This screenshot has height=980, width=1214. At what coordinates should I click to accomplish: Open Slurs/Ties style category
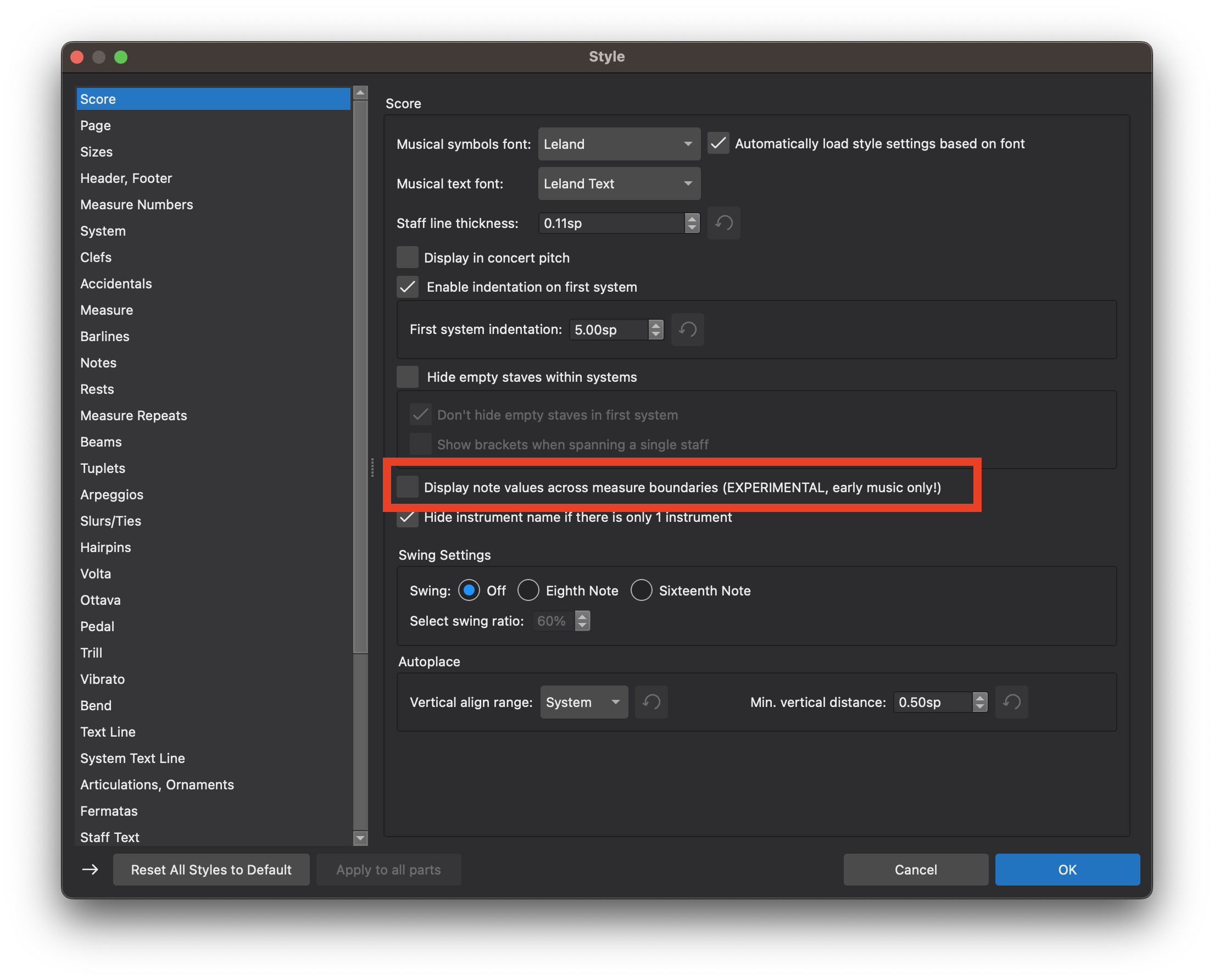110,521
